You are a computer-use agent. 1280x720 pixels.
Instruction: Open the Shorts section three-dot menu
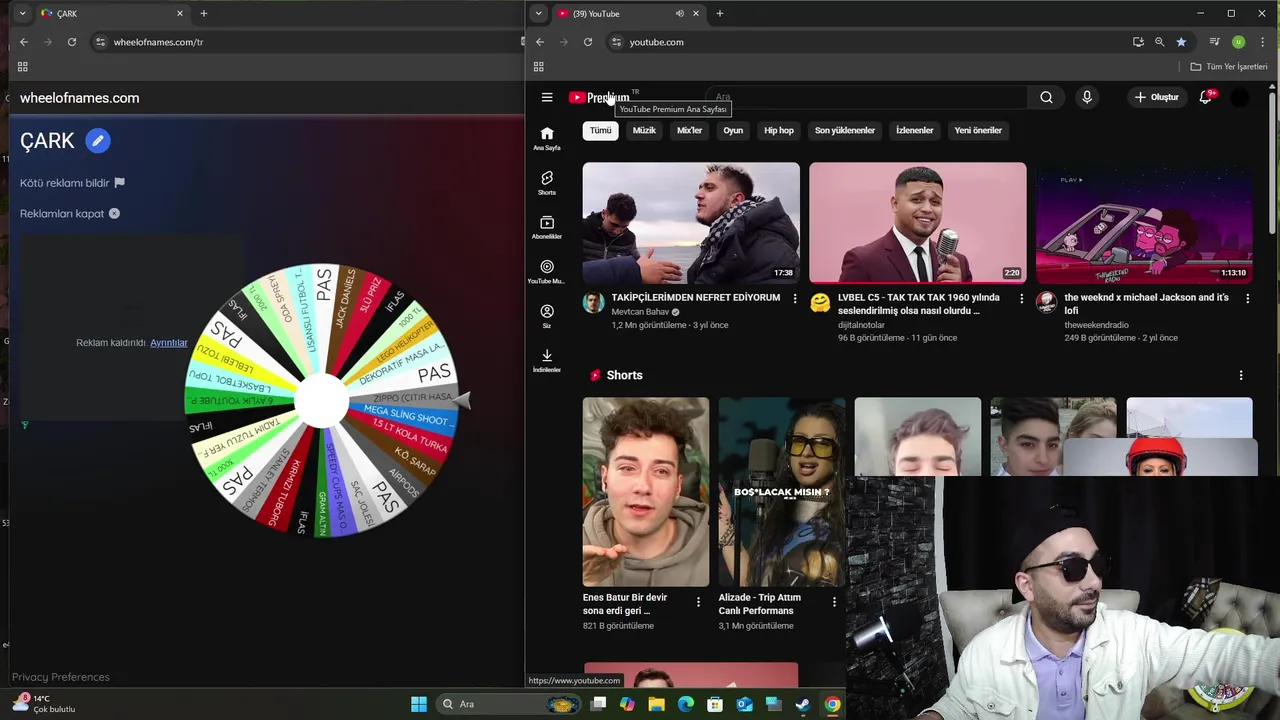[x=1241, y=375]
